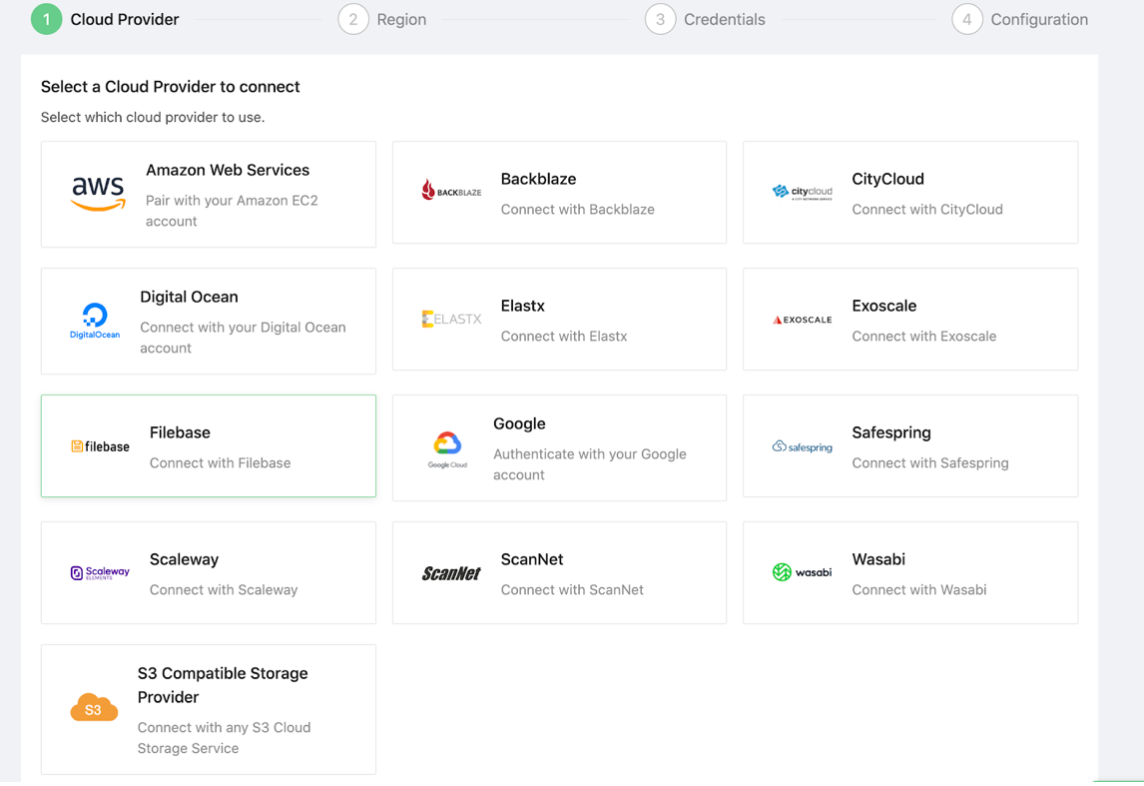1144x786 pixels.
Task: Click the Exoscale logo
Action: coord(802,320)
